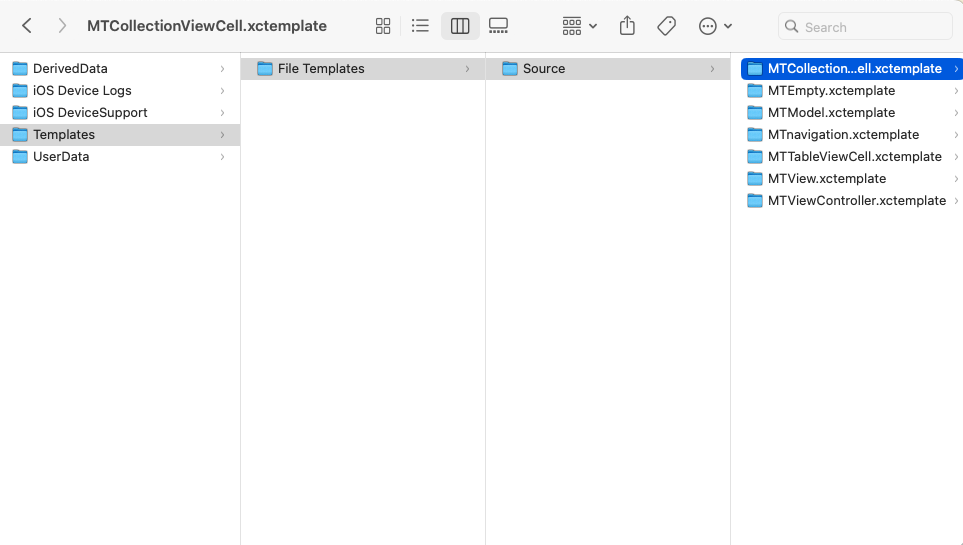Click the UserData name text
Screen dimensions: 963x545
[61, 157]
